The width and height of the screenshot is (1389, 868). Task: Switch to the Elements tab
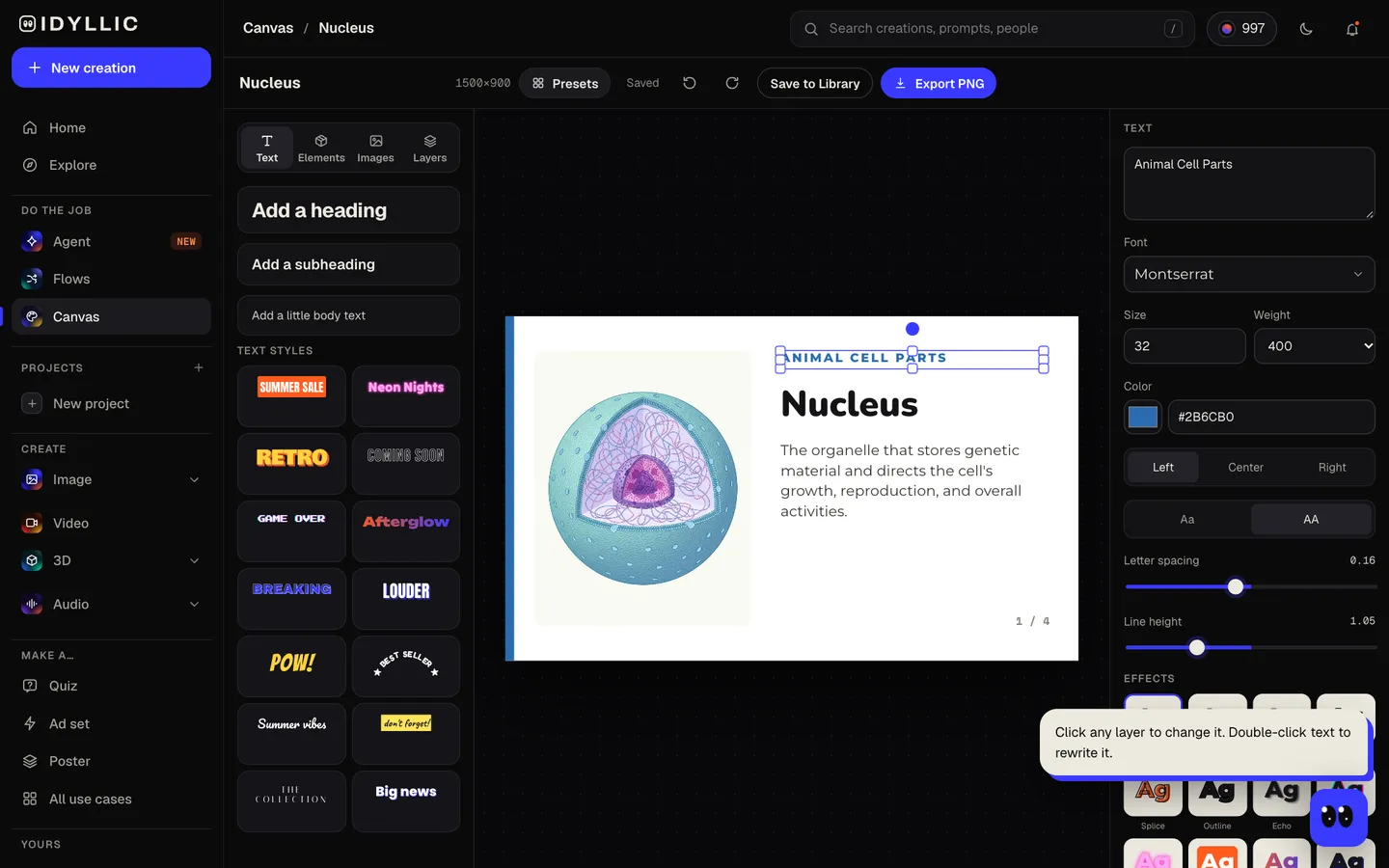321,148
